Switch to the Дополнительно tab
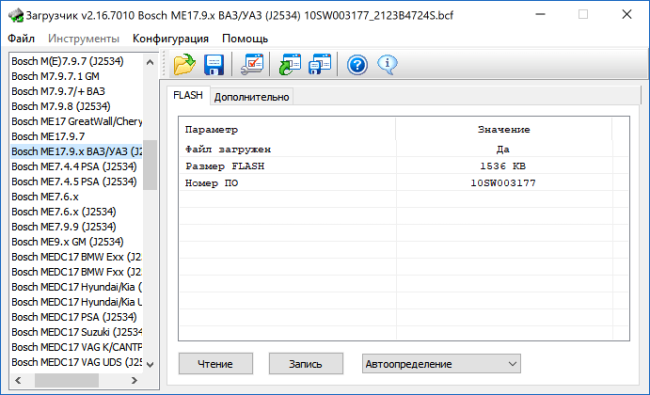 (252, 97)
